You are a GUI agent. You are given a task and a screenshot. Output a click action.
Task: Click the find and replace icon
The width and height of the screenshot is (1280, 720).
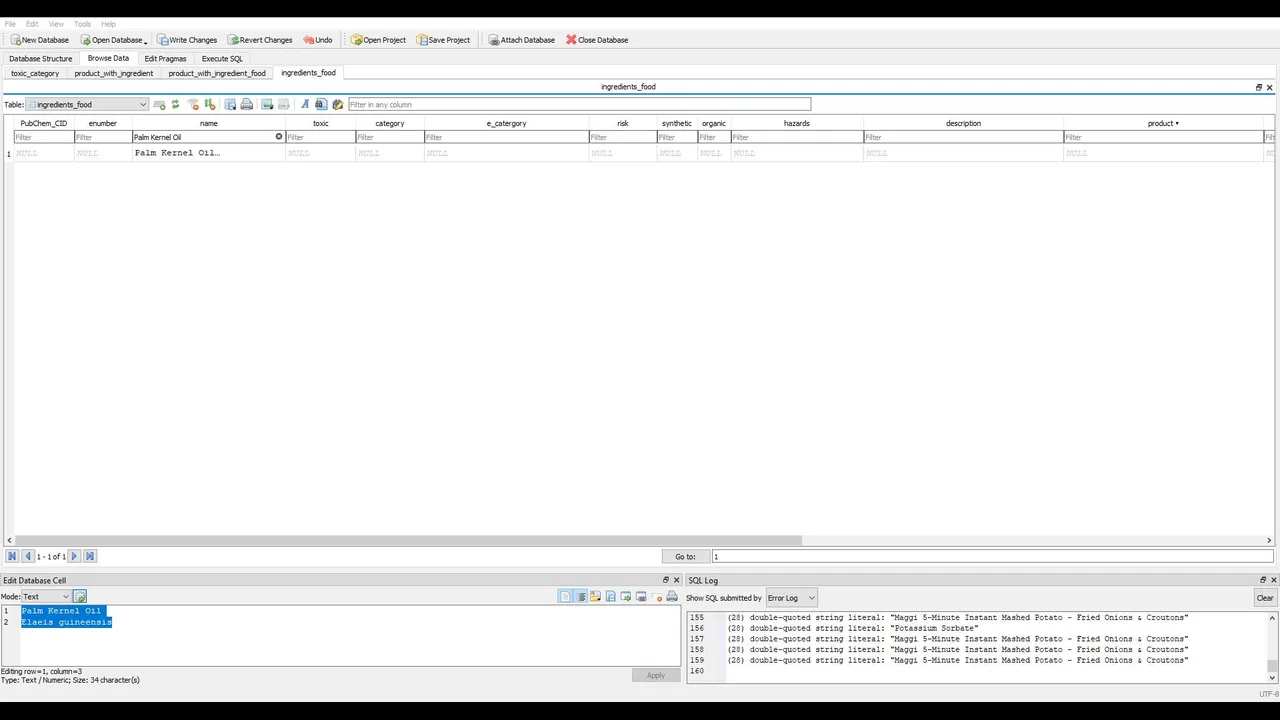click(337, 104)
